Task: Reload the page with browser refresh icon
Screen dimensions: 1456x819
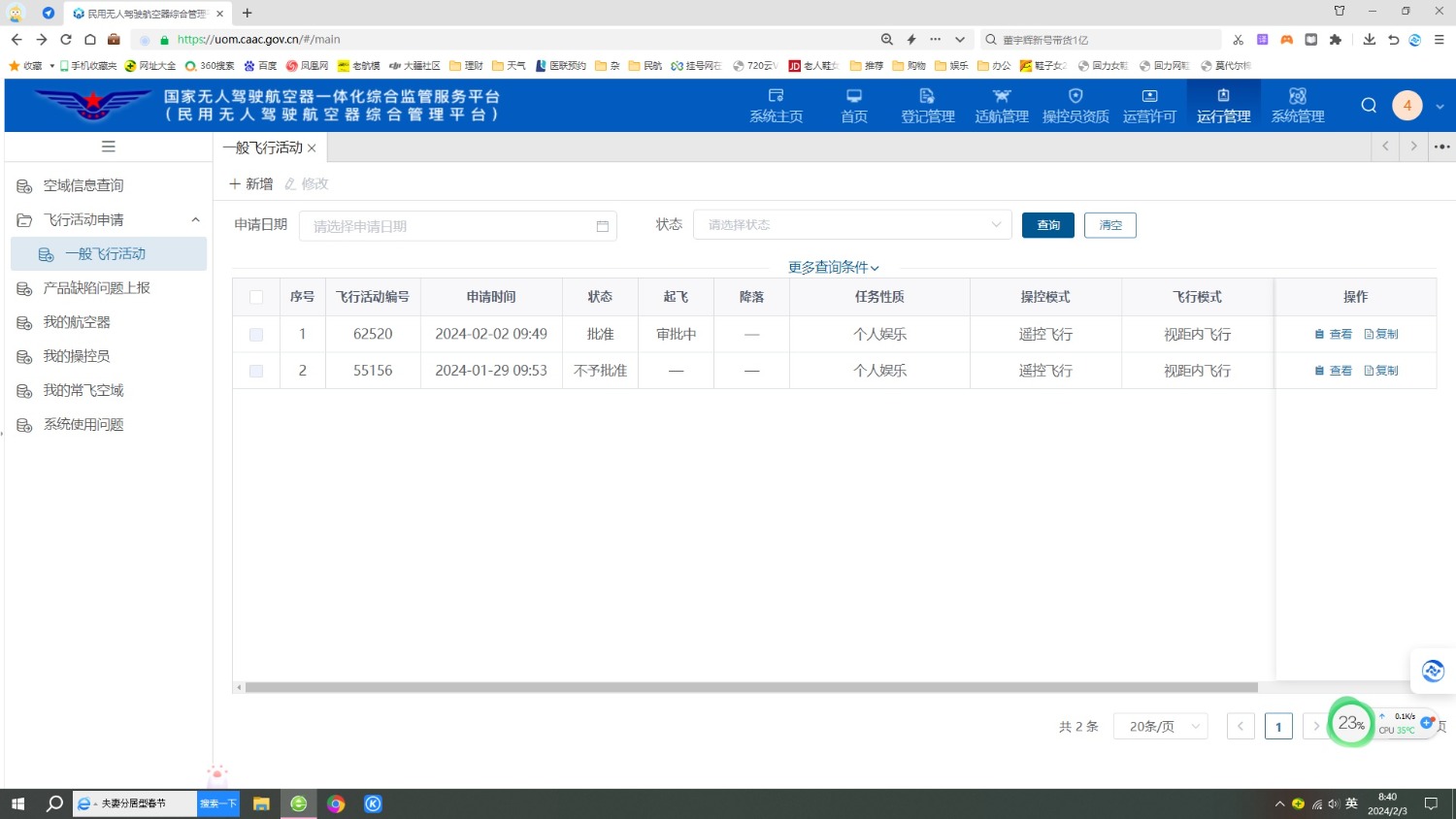Action: click(66, 40)
